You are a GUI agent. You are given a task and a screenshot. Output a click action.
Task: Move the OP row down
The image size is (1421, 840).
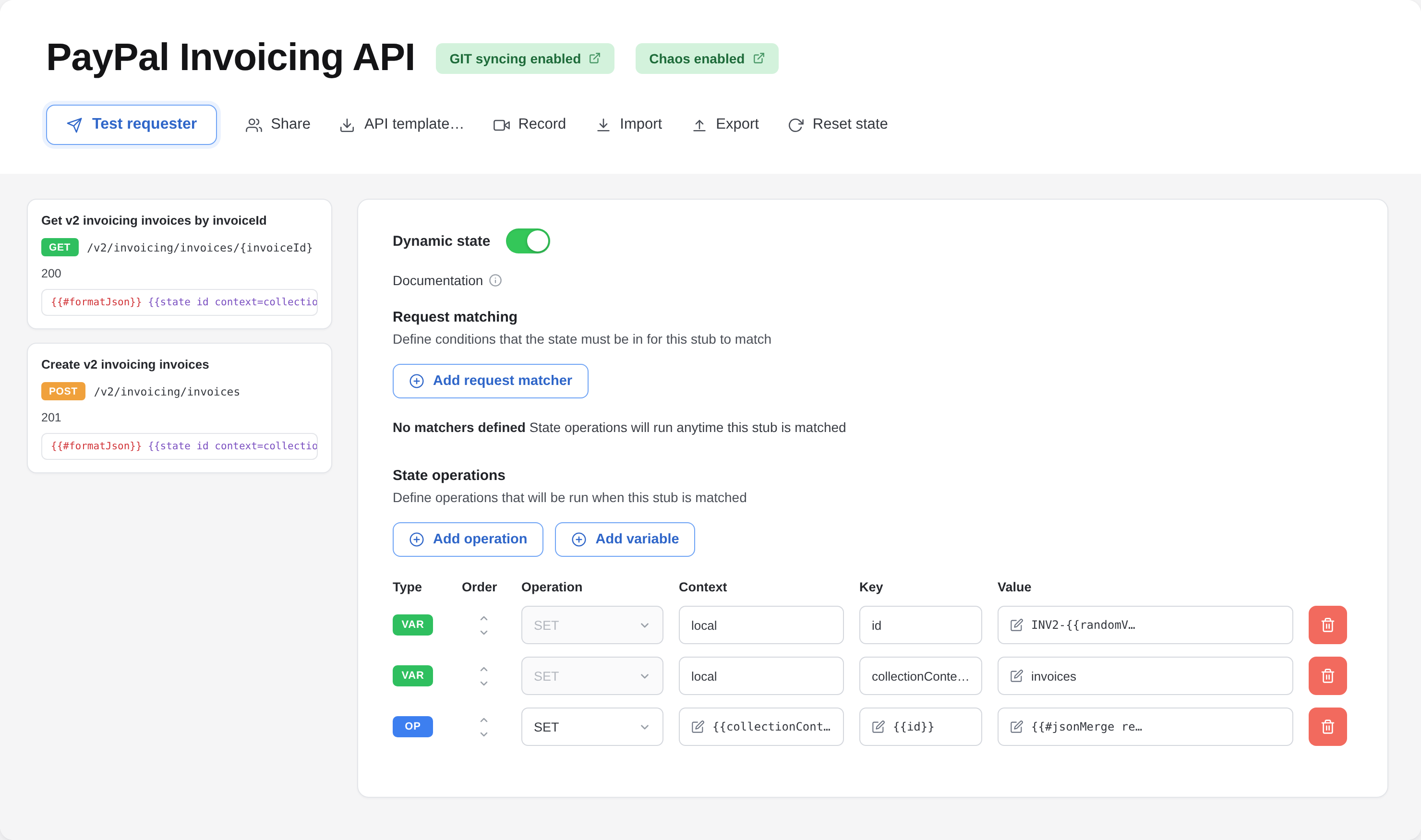[483, 735]
